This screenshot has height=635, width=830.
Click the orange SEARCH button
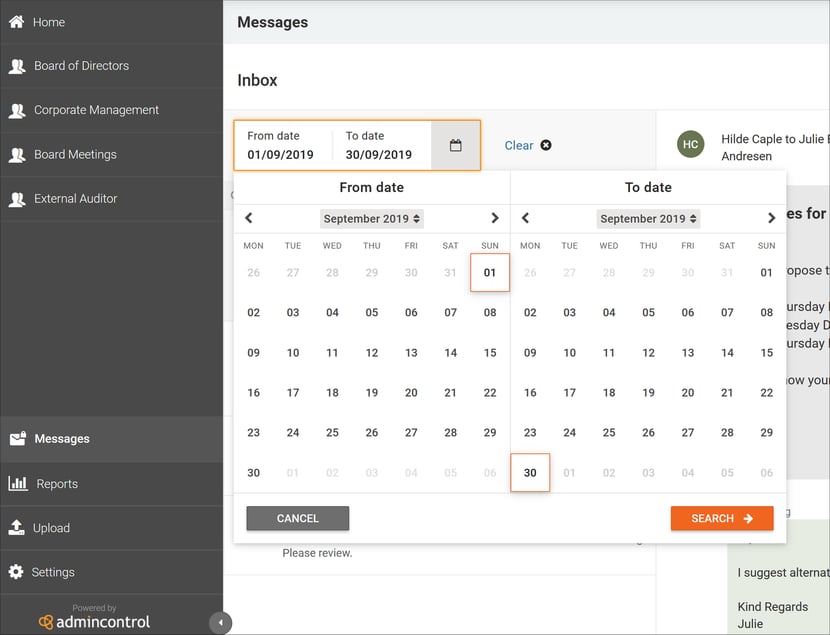pos(721,519)
